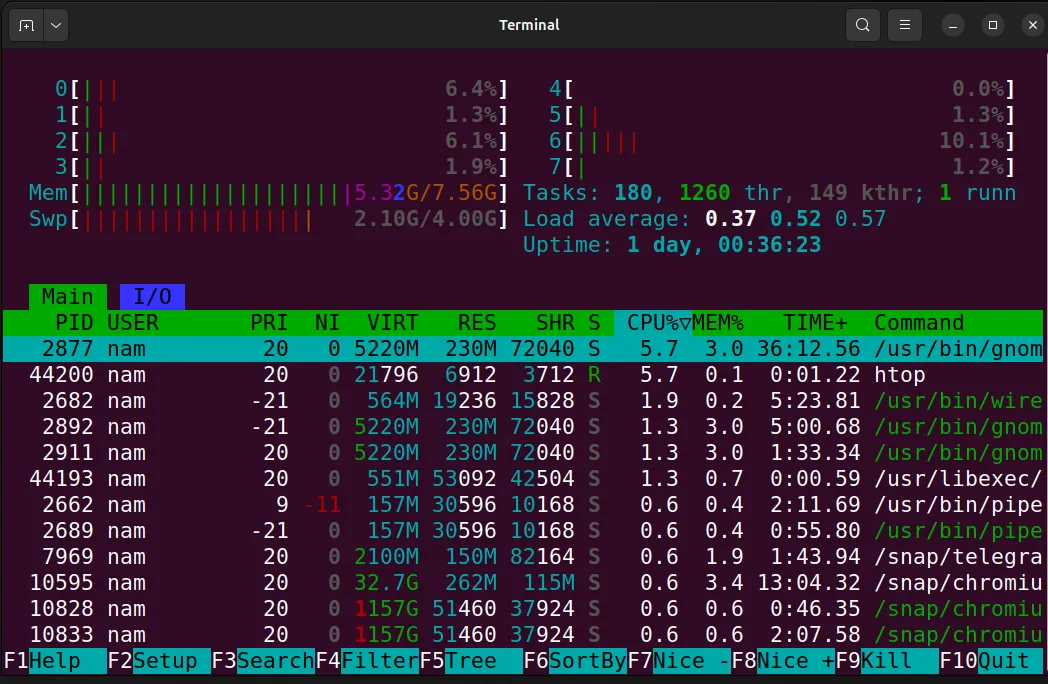This screenshot has height=684, width=1048.
Task: Sort by the SHR column header
Action: tap(555, 323)
